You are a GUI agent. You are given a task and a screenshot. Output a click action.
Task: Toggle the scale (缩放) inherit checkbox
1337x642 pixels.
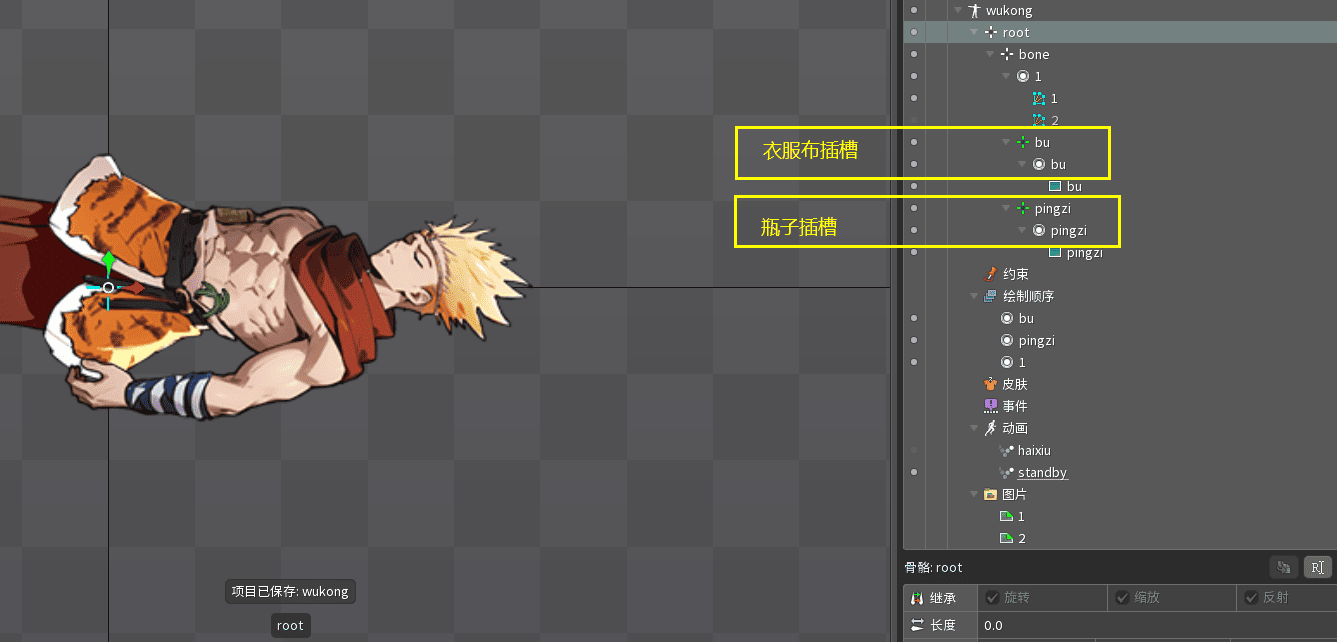(1122, 598)
